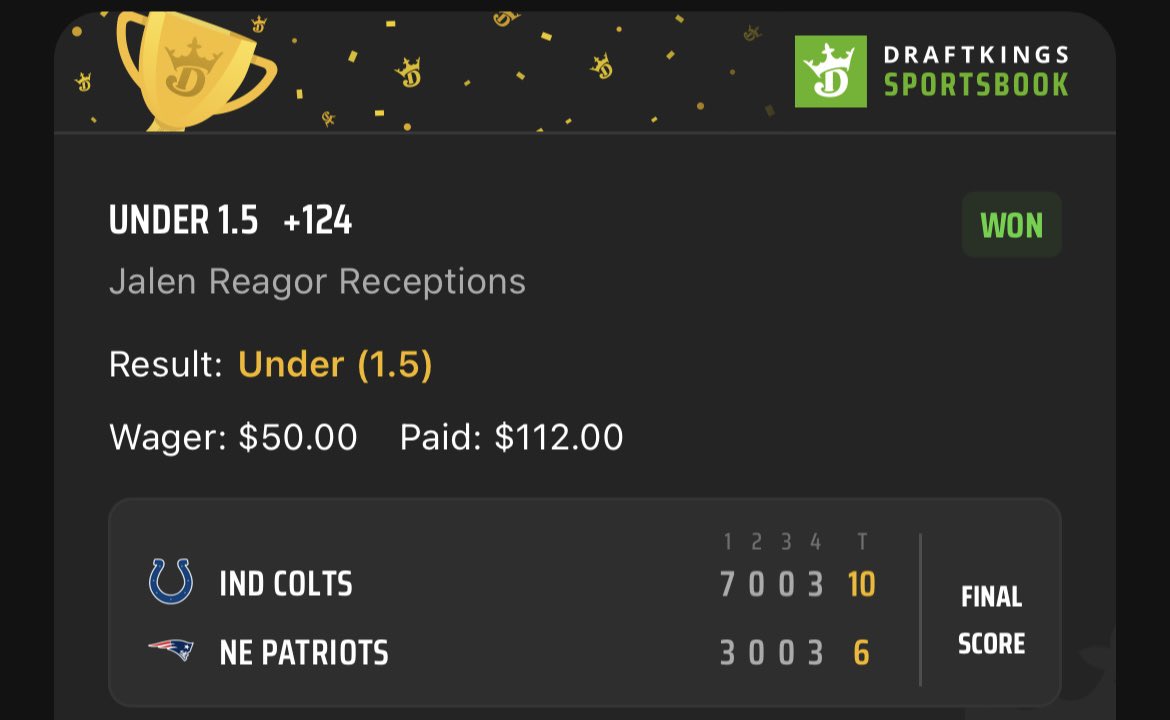Select the IND COLTS team name
This screenshot has height=720, width=1170.
[x=286, y=584]
